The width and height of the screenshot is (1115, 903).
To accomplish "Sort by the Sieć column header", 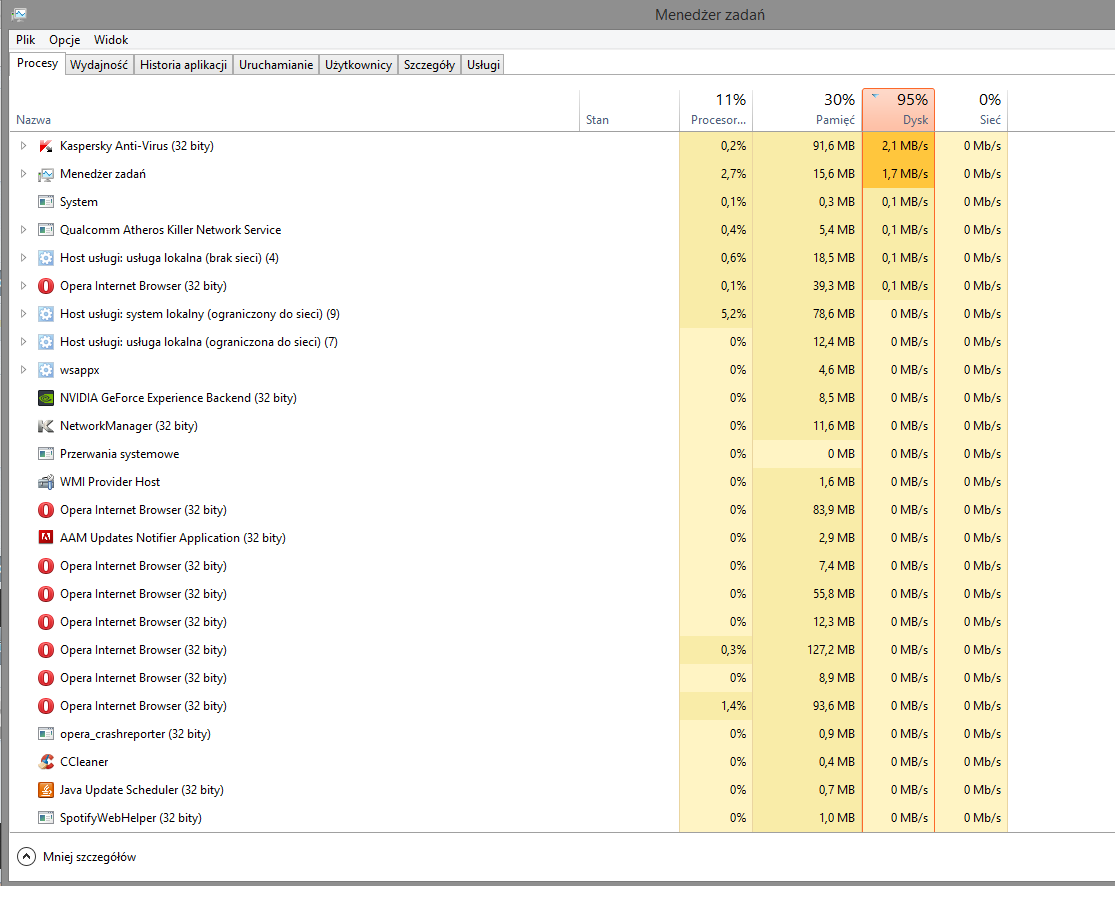I will (x=971, y=110).
